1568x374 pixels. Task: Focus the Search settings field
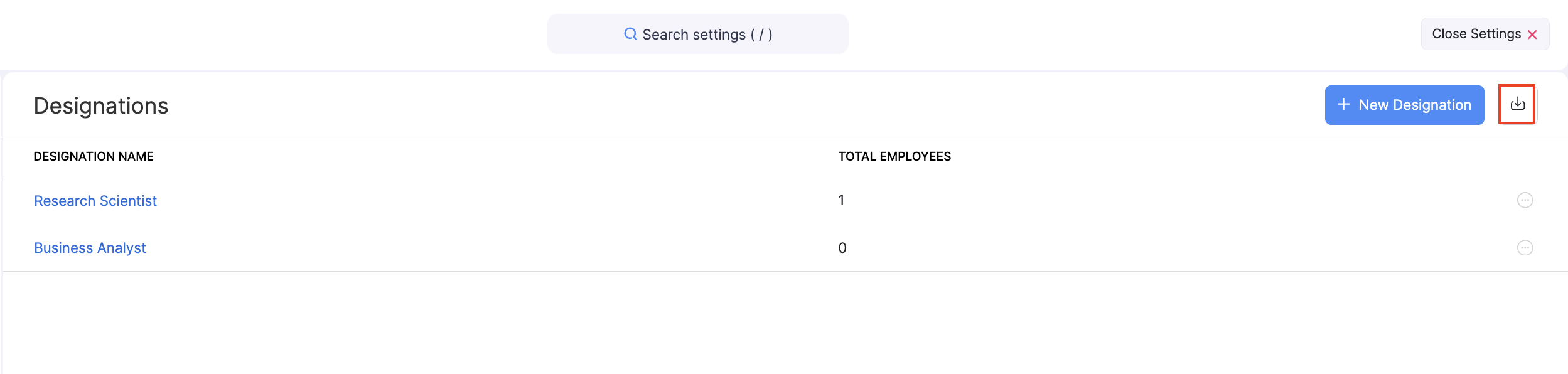[697, 34]
